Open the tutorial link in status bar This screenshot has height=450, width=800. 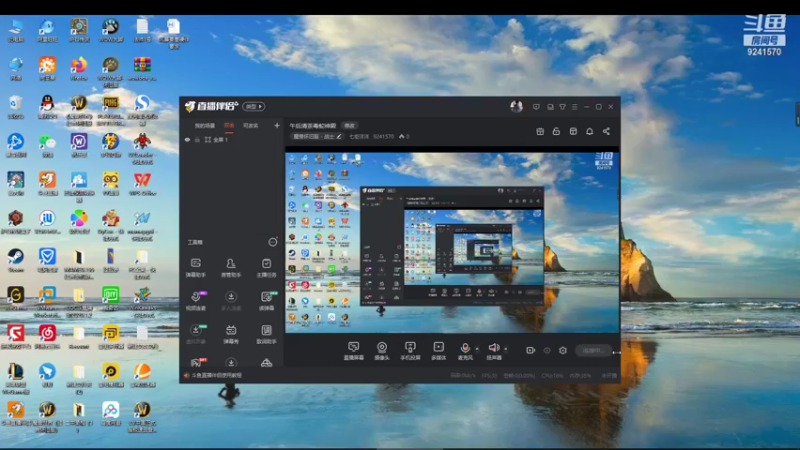pyautogui.click(x=216, y=376)
